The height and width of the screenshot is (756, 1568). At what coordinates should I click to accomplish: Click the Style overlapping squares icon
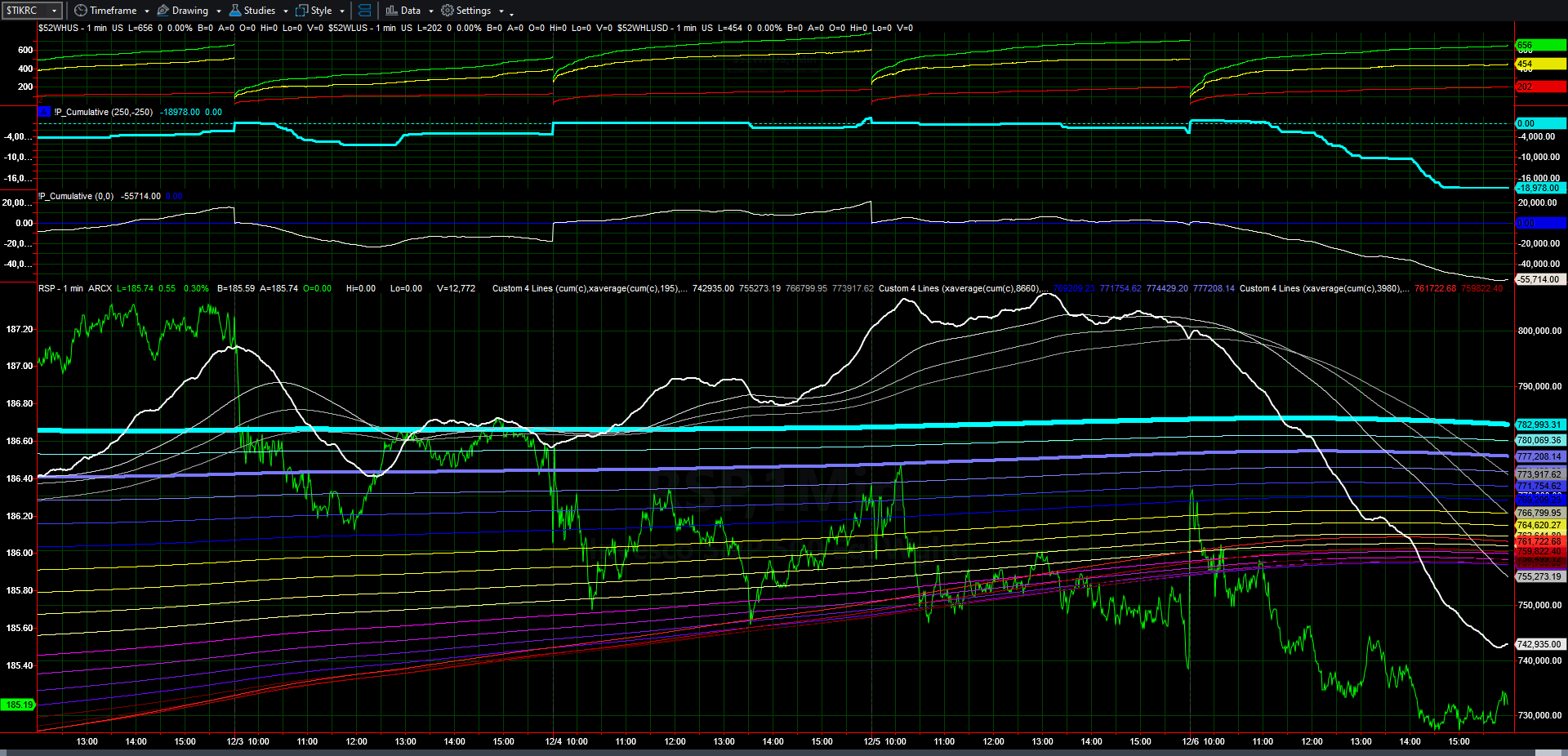click(301, 11)
